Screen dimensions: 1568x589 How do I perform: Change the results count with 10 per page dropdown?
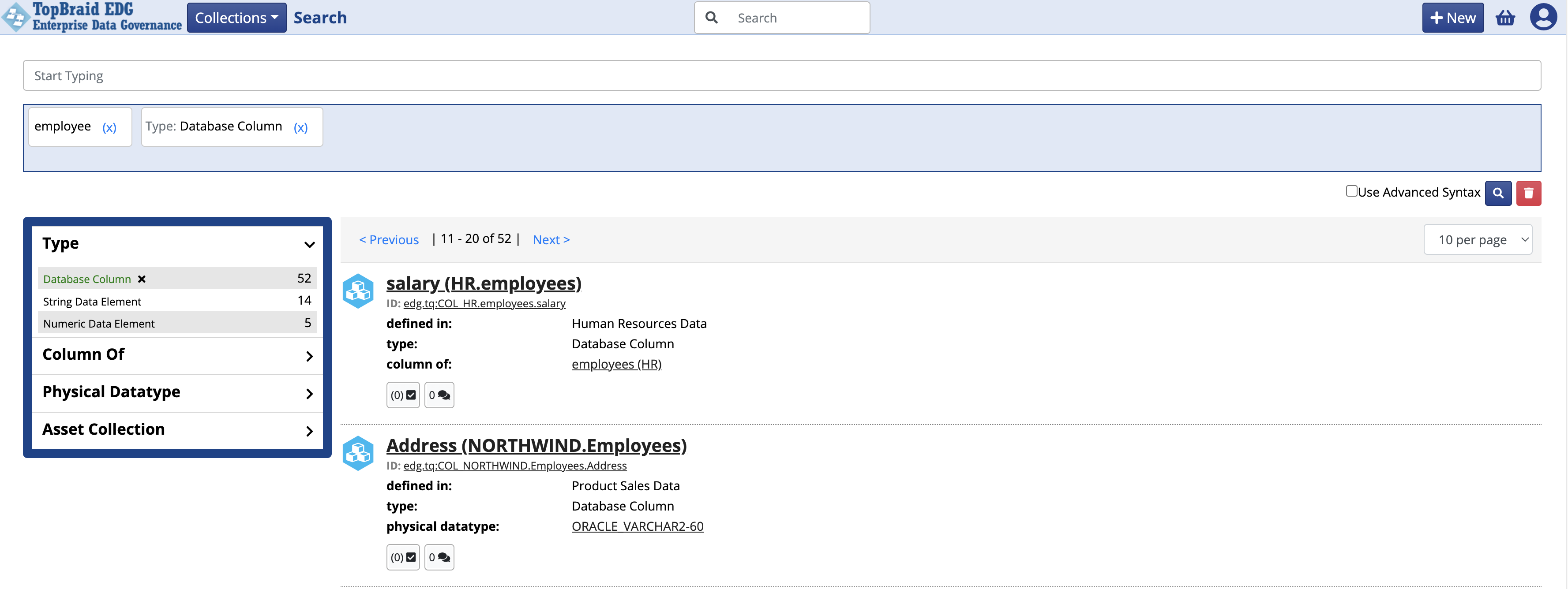(x=1478, y=239)
